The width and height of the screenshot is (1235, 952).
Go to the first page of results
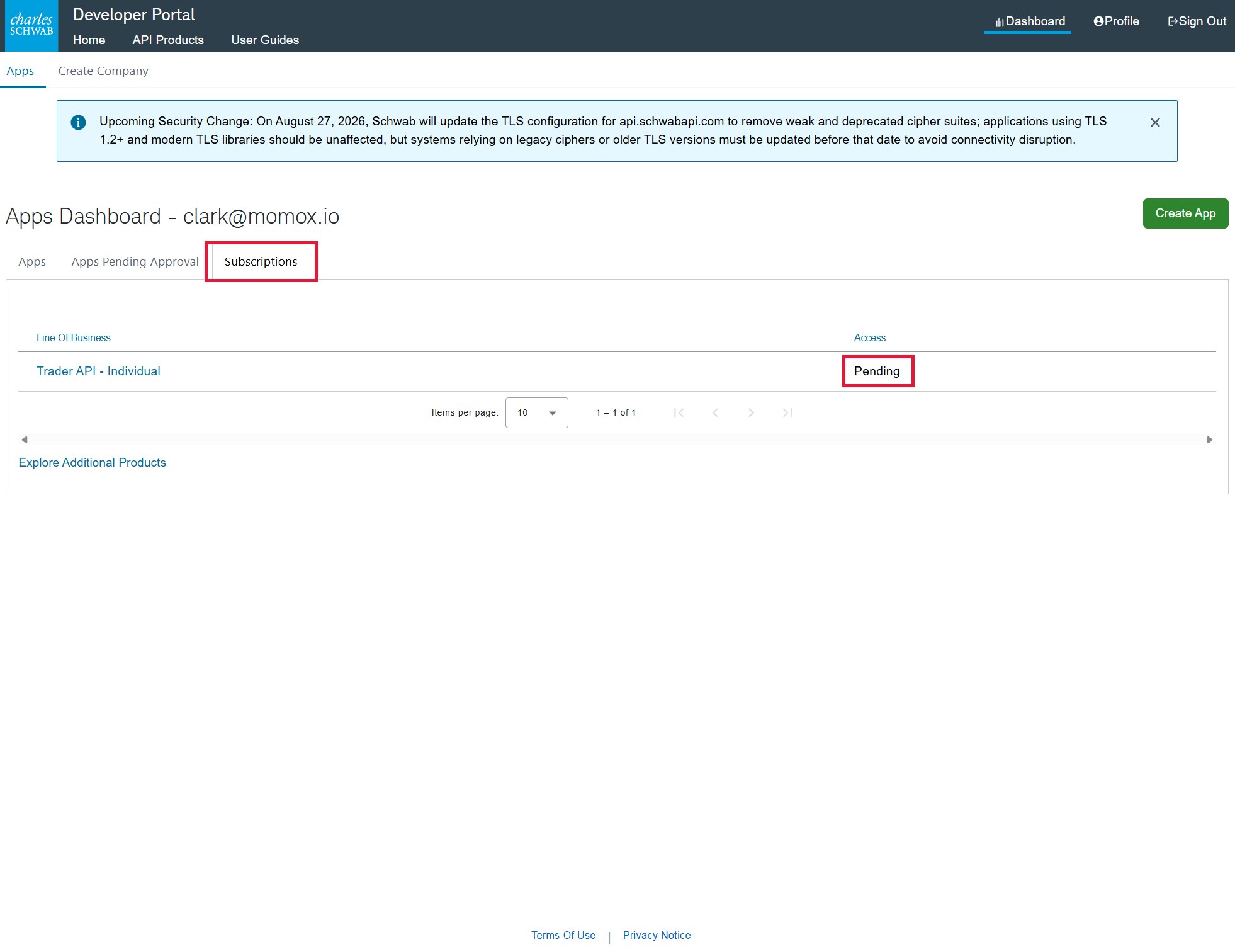(679, 412)
